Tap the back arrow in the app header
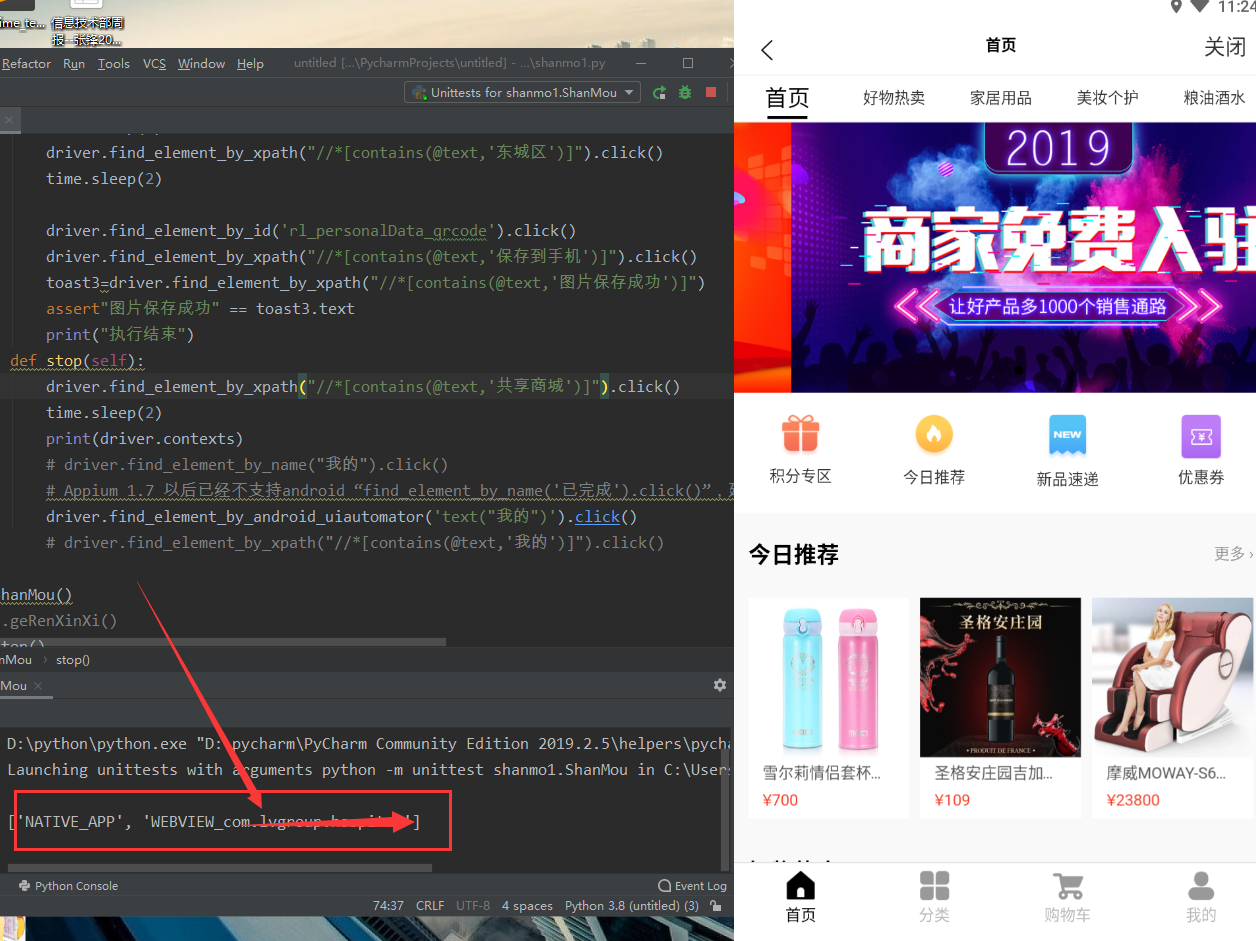The width and height of the screenshot is (1256, 941). click(x=767, y=47)
